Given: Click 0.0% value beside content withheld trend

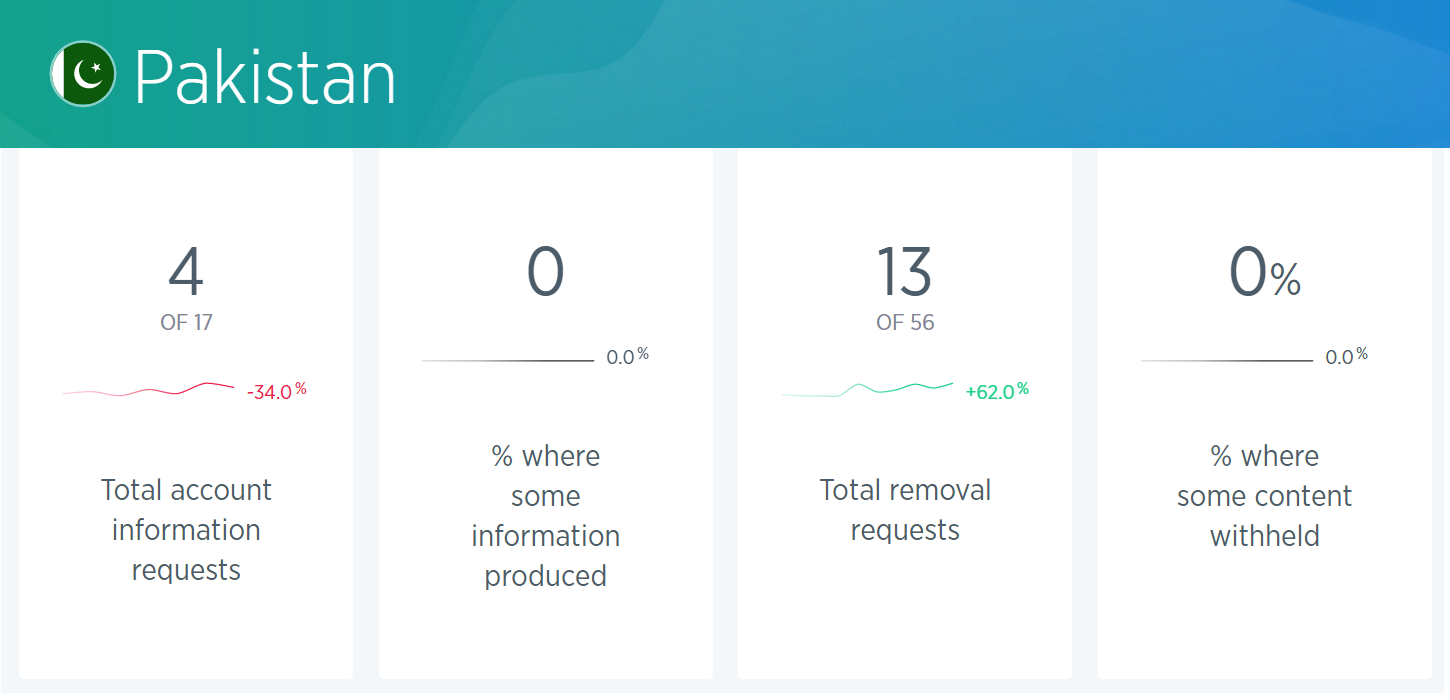Looking at the screenshot, I should pos(1346,357).
